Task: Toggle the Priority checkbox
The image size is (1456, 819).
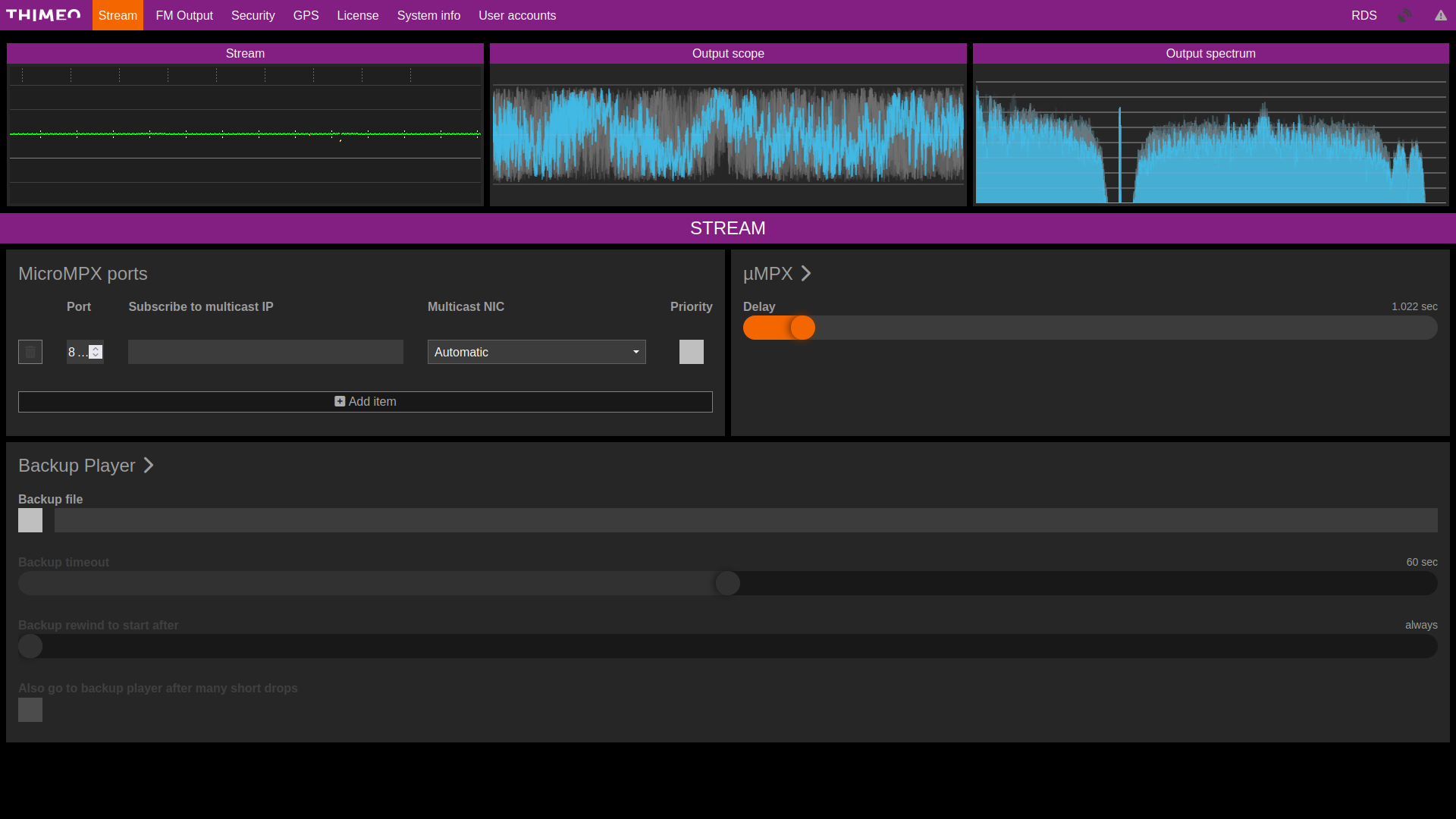Action: click(692, 352)
